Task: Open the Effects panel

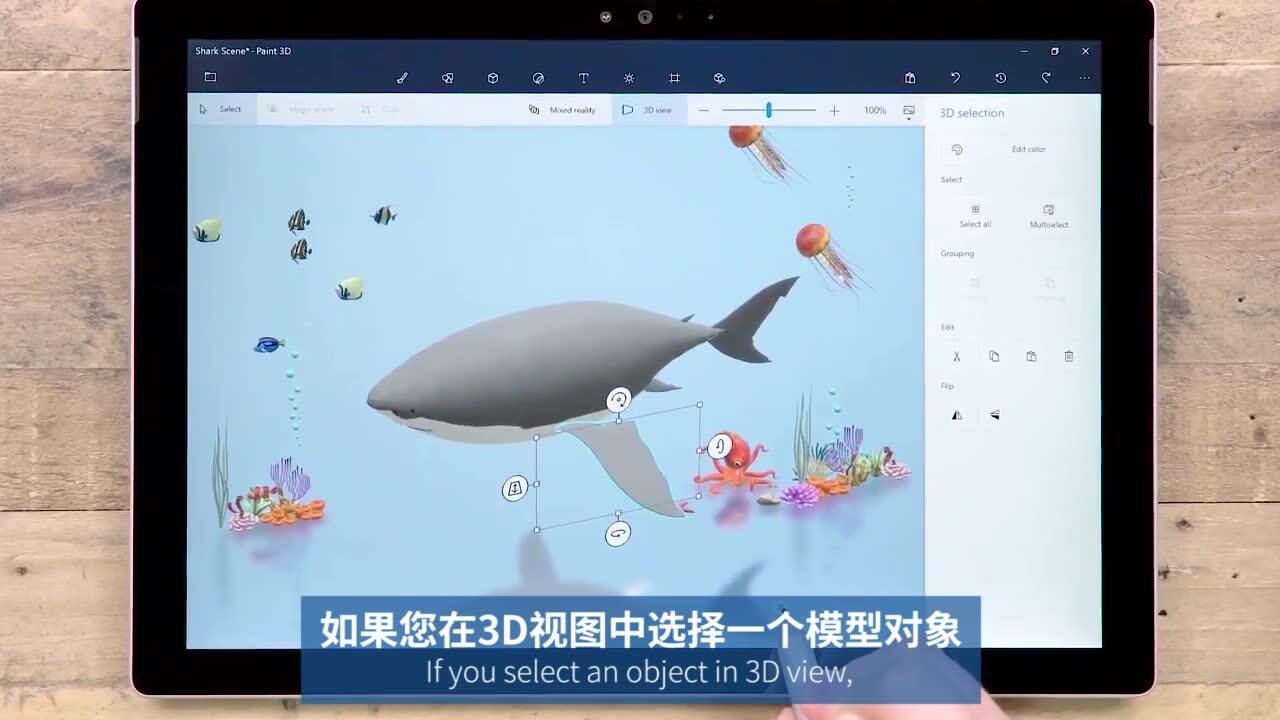Action: pos(628,77)
